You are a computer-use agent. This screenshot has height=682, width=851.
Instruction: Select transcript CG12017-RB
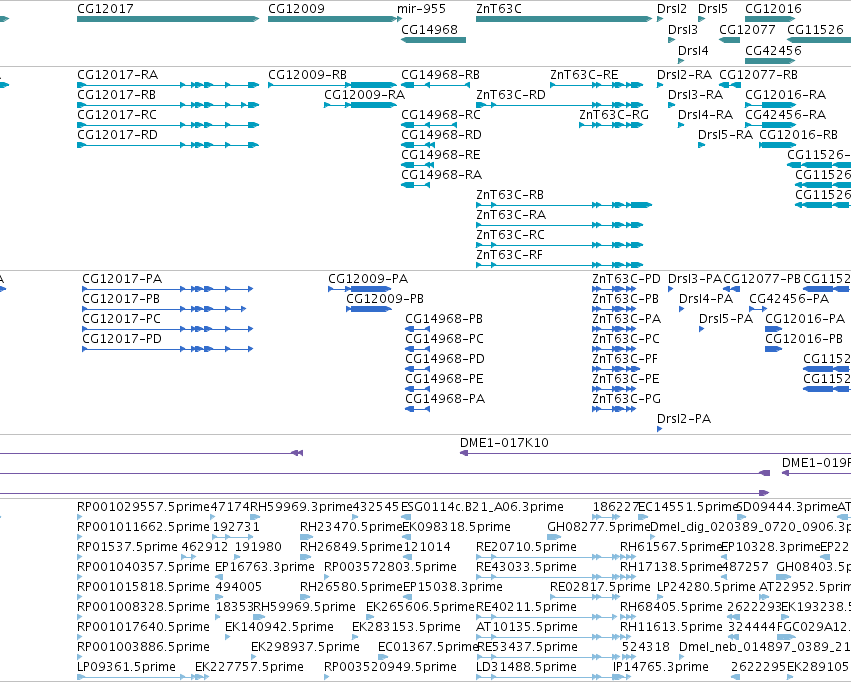117,94
